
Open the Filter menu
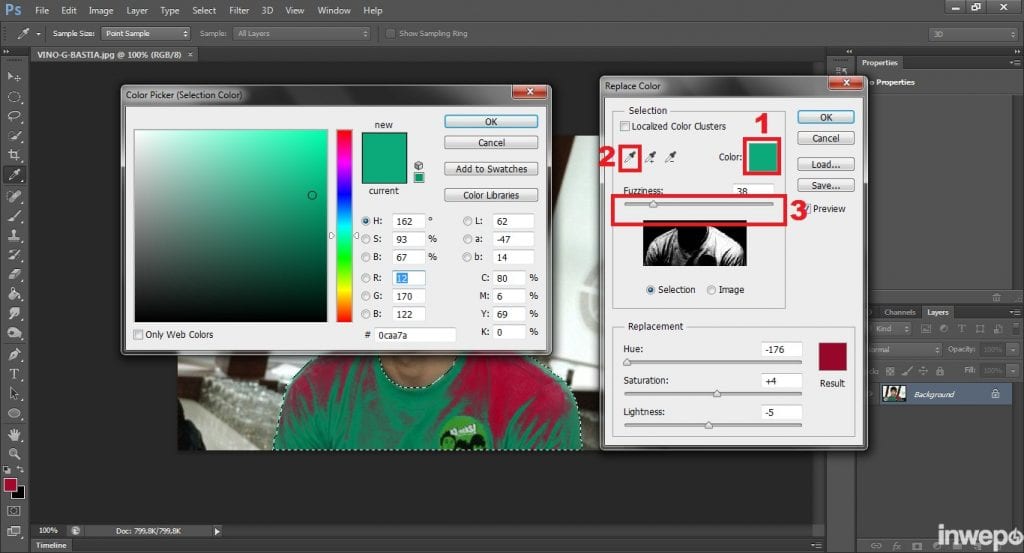click(238, 10)
